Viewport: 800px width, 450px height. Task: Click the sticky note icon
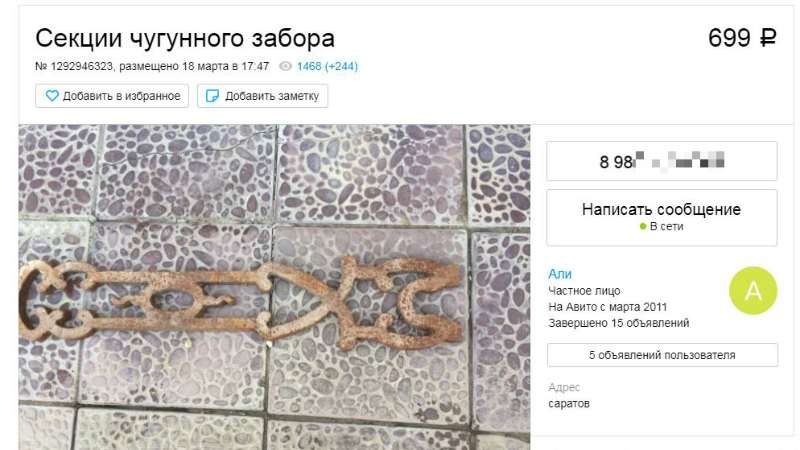[212, 96]
